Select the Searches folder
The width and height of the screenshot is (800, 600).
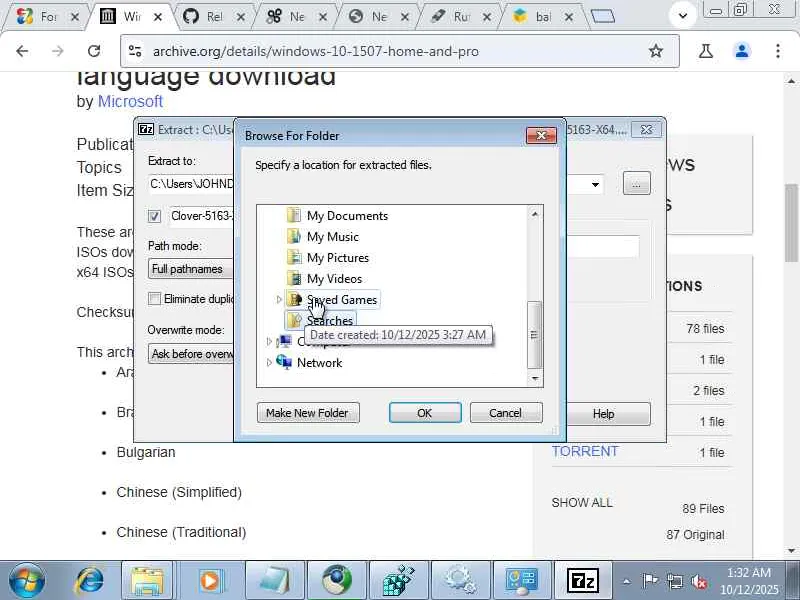point(330,320)
